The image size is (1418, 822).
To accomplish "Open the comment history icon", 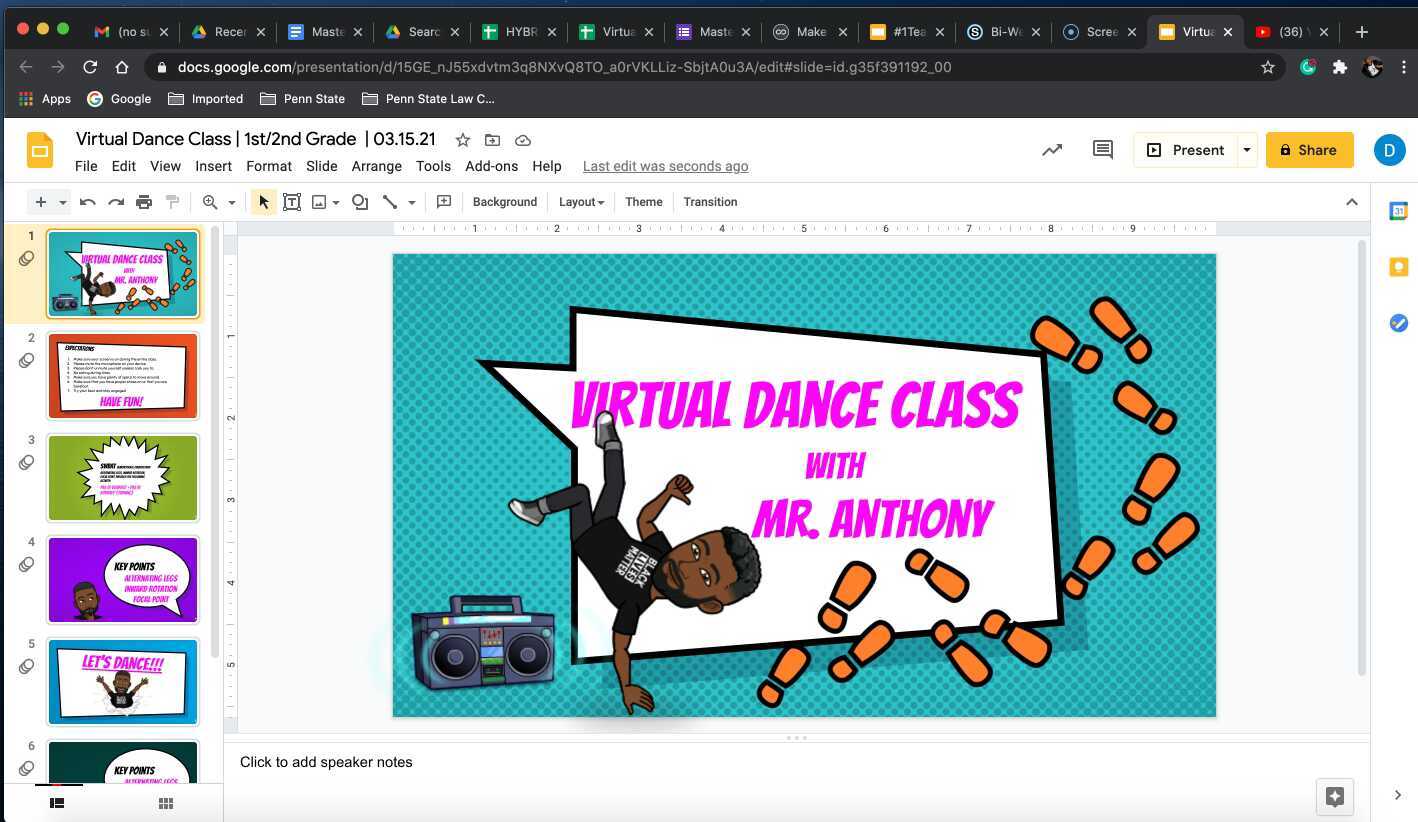I will coord(1101,149).
